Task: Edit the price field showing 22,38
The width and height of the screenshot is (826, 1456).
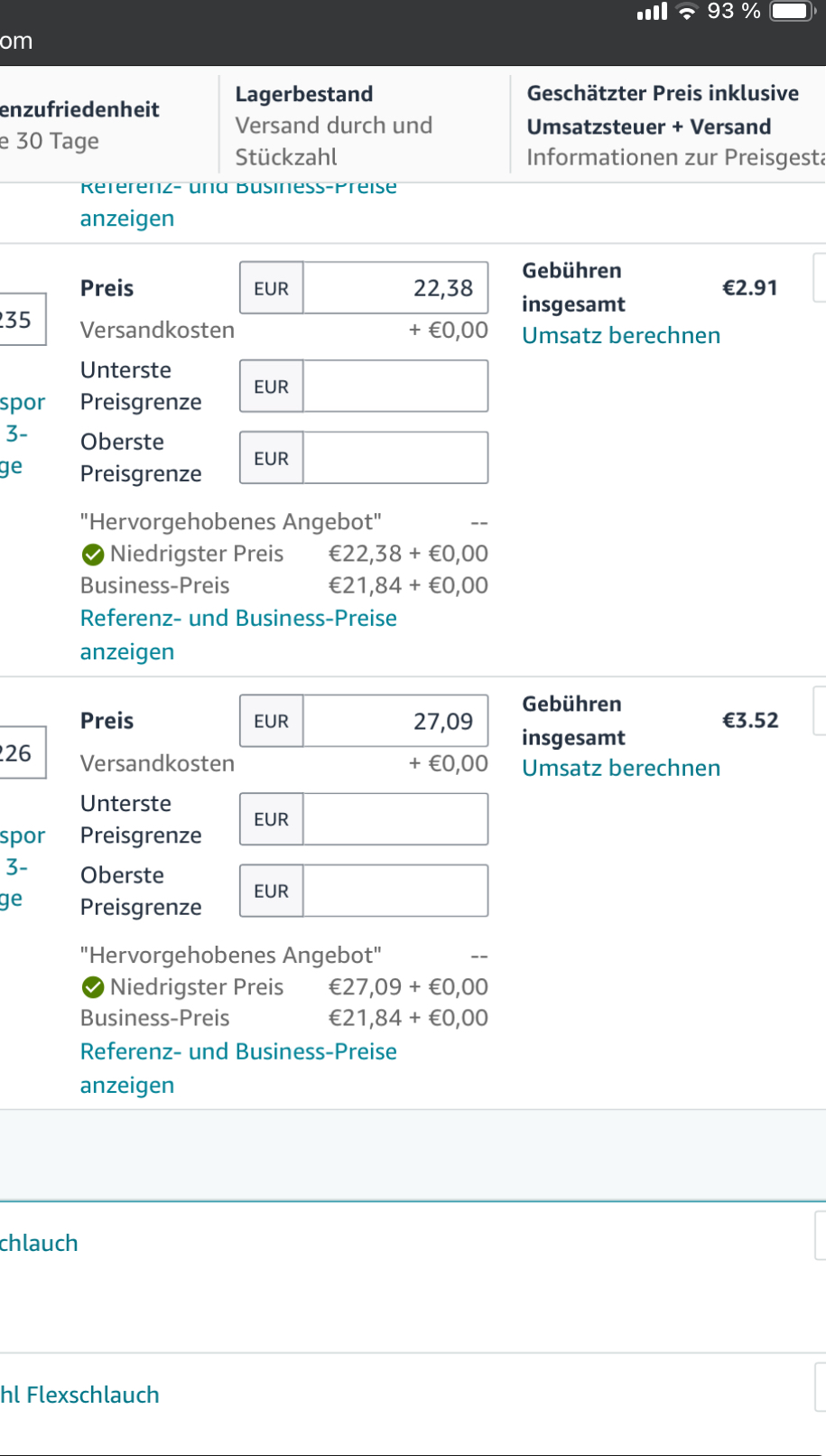Action: coord(395,288)
